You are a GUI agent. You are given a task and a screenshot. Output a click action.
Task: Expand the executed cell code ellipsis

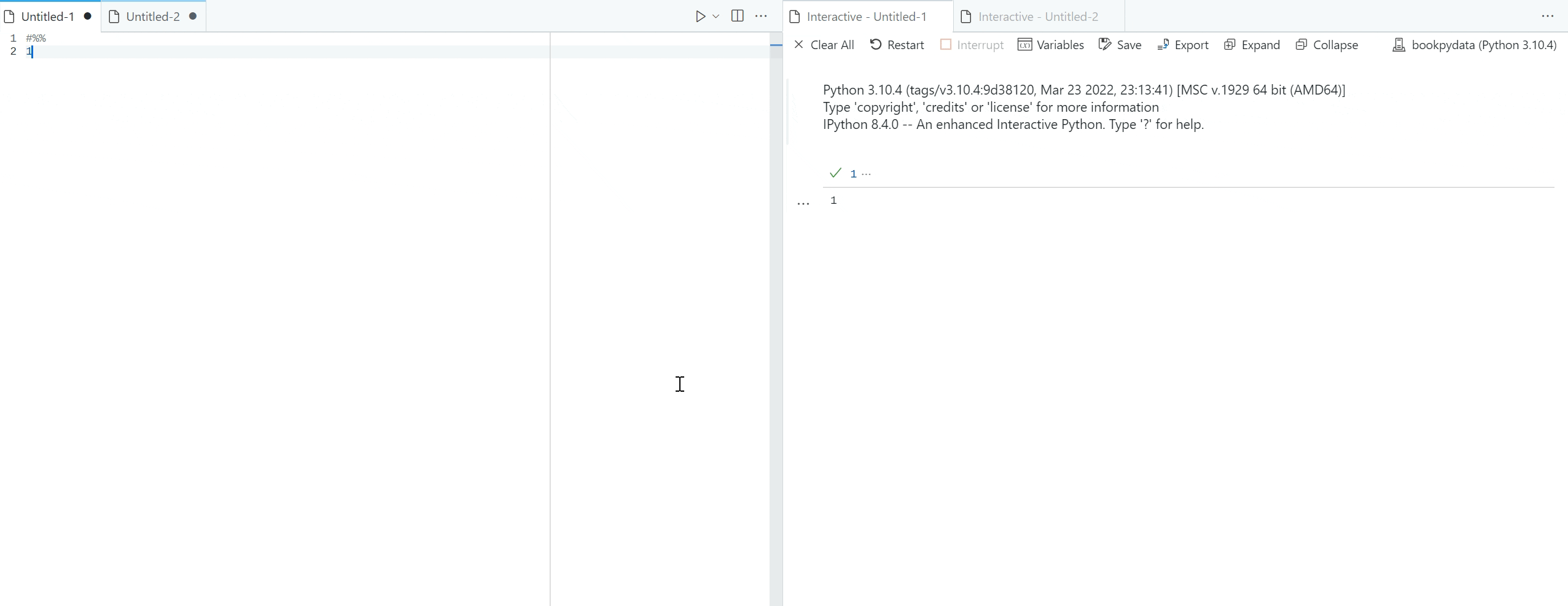coord(866,174)
